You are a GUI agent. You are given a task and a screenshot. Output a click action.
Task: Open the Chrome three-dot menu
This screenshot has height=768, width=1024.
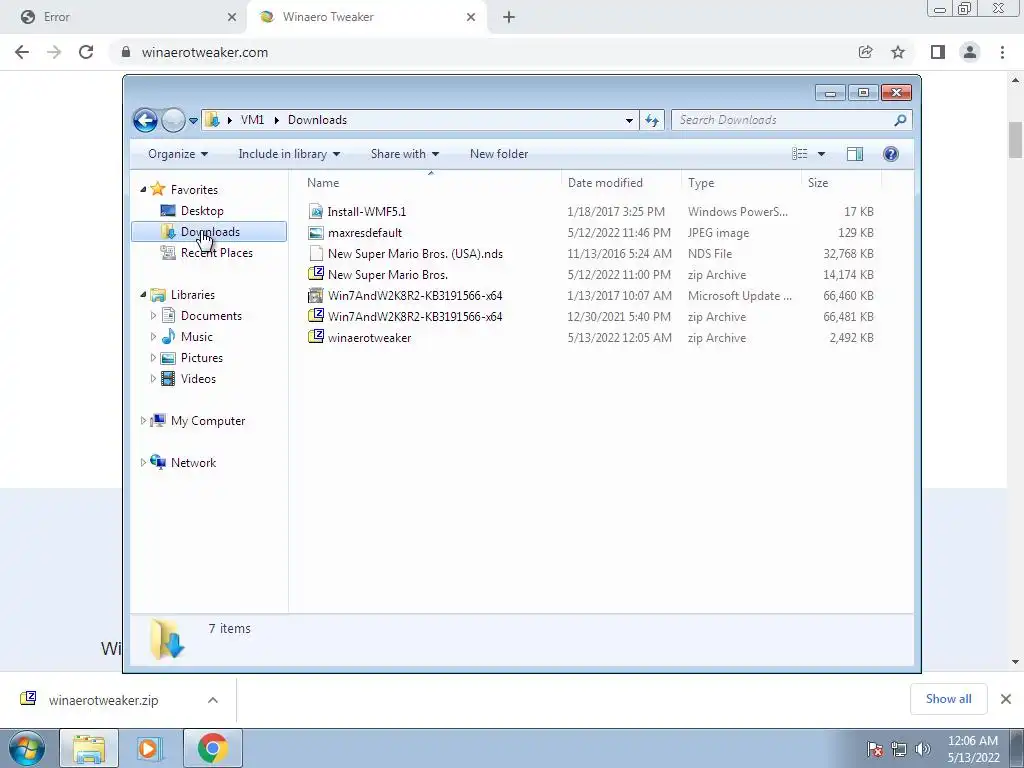tap(1002, 52)
